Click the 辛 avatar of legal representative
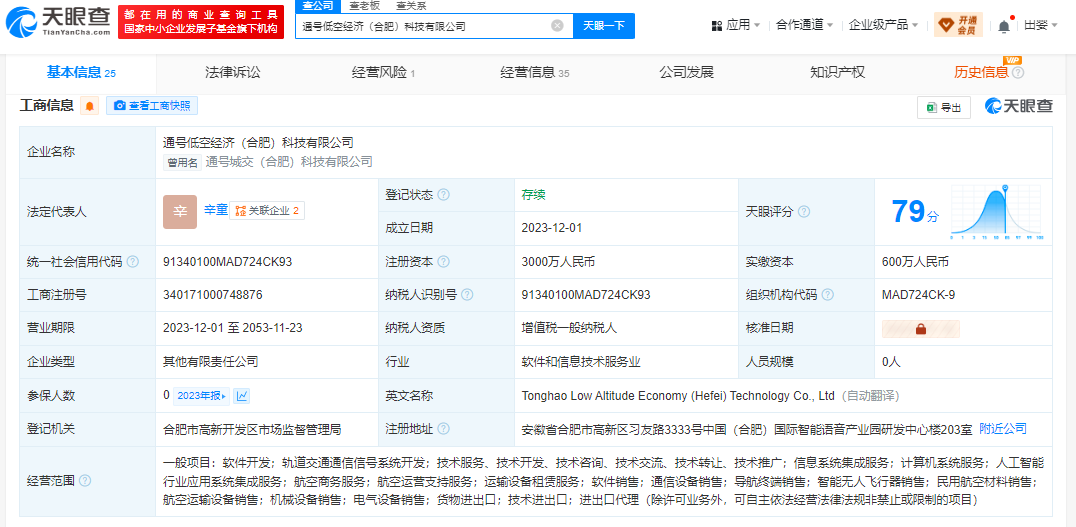Screen dimensions: 1076x527 pos(180,212)
